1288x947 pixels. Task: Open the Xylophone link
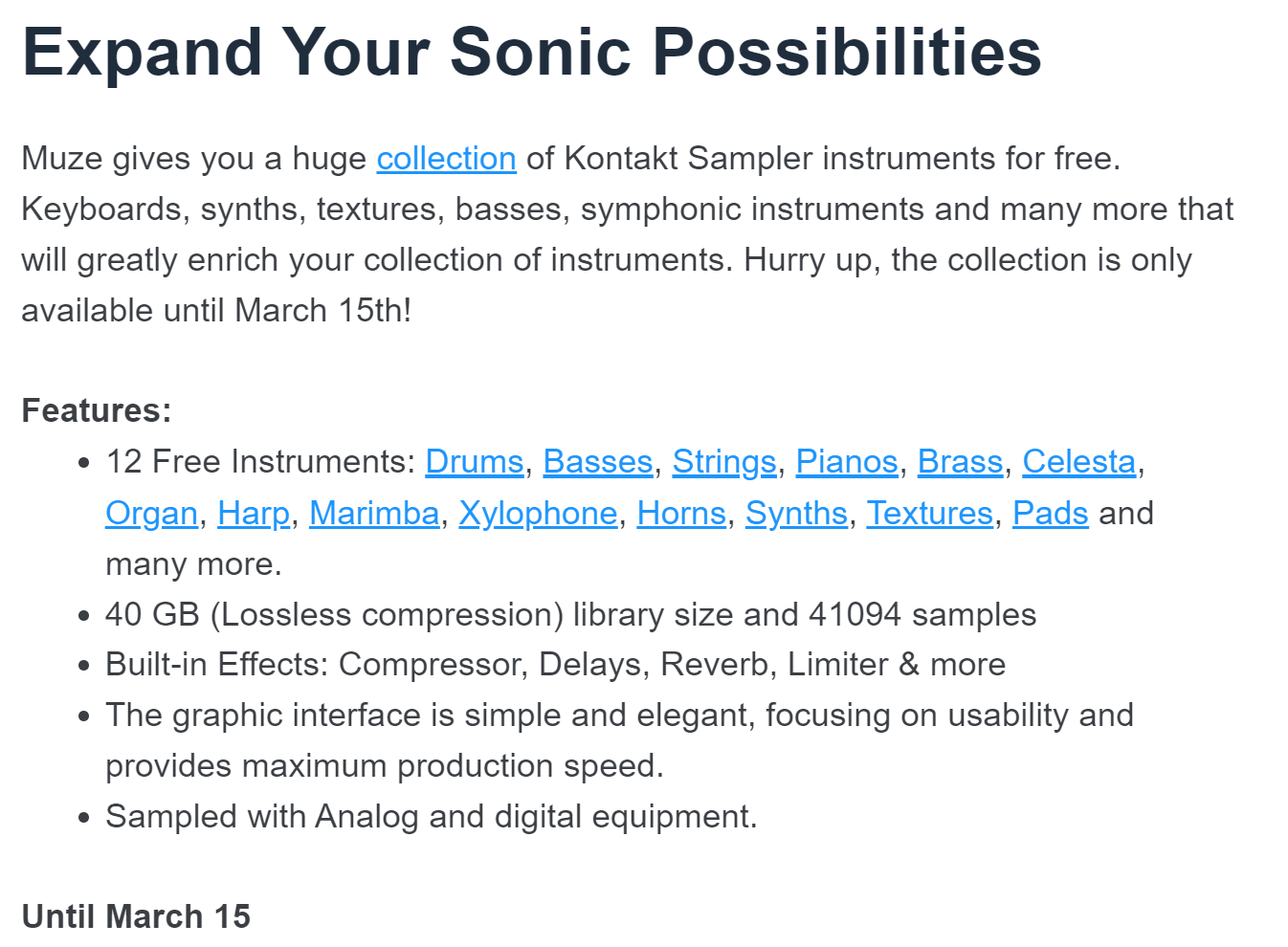tap(538, 514)
